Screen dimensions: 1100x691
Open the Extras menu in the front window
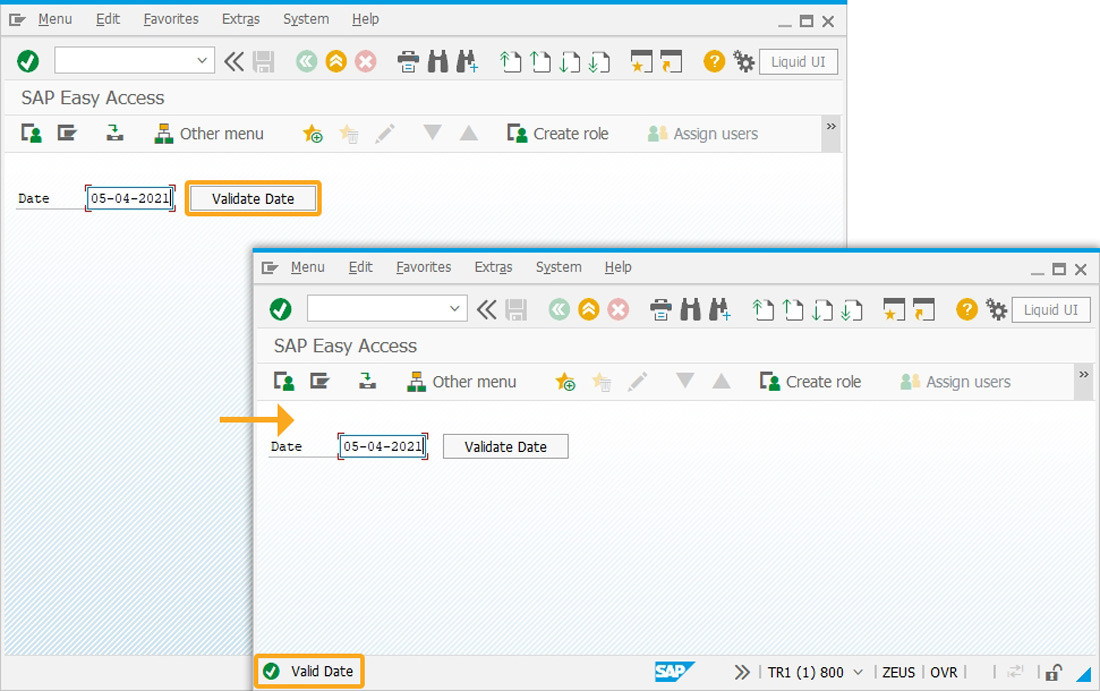click(493, 267)
